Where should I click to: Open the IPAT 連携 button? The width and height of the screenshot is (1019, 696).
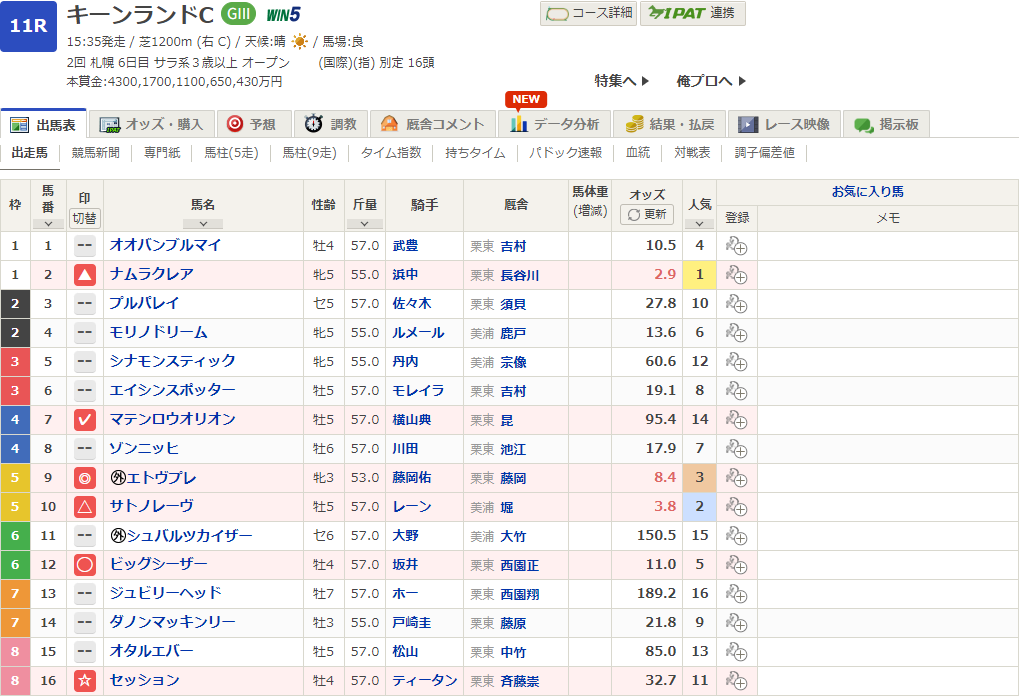(x=692, y=13)
